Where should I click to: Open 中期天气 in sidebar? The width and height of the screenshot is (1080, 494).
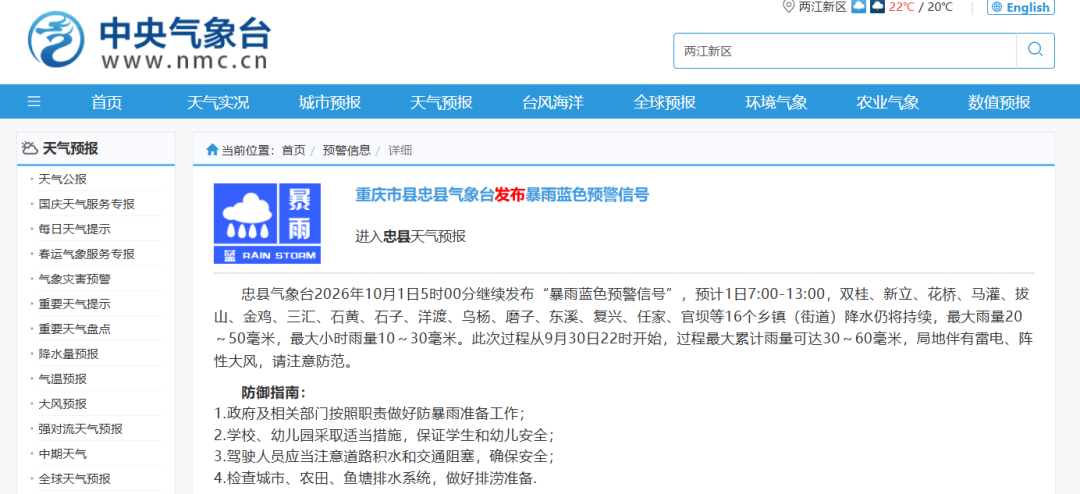63,454
